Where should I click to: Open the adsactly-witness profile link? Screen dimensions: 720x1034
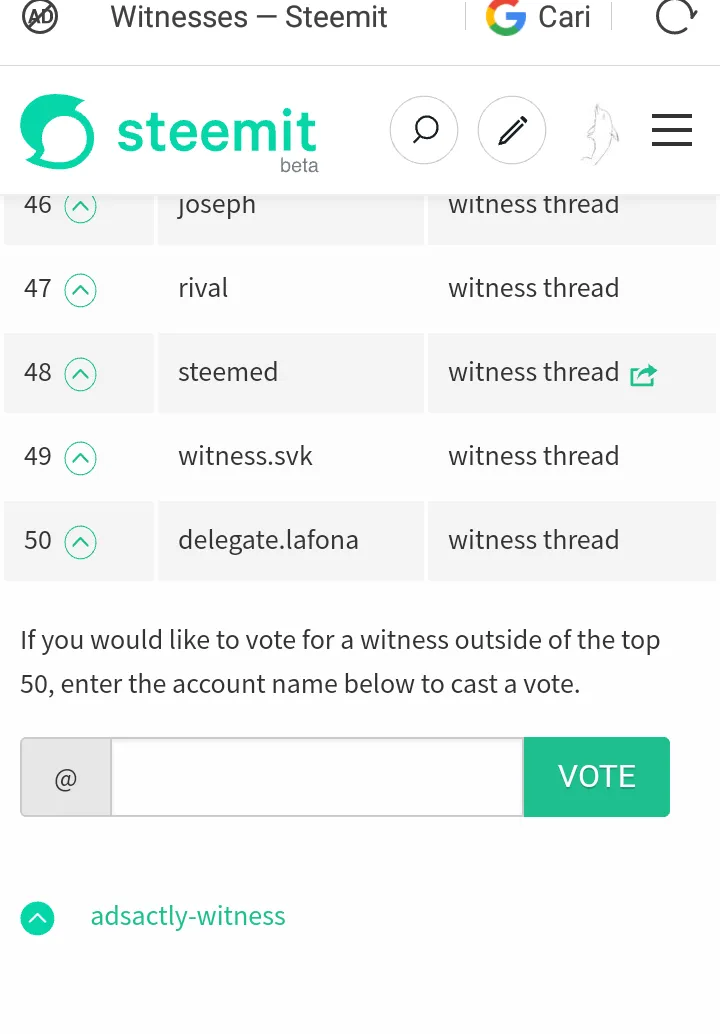tap(188, 916)
